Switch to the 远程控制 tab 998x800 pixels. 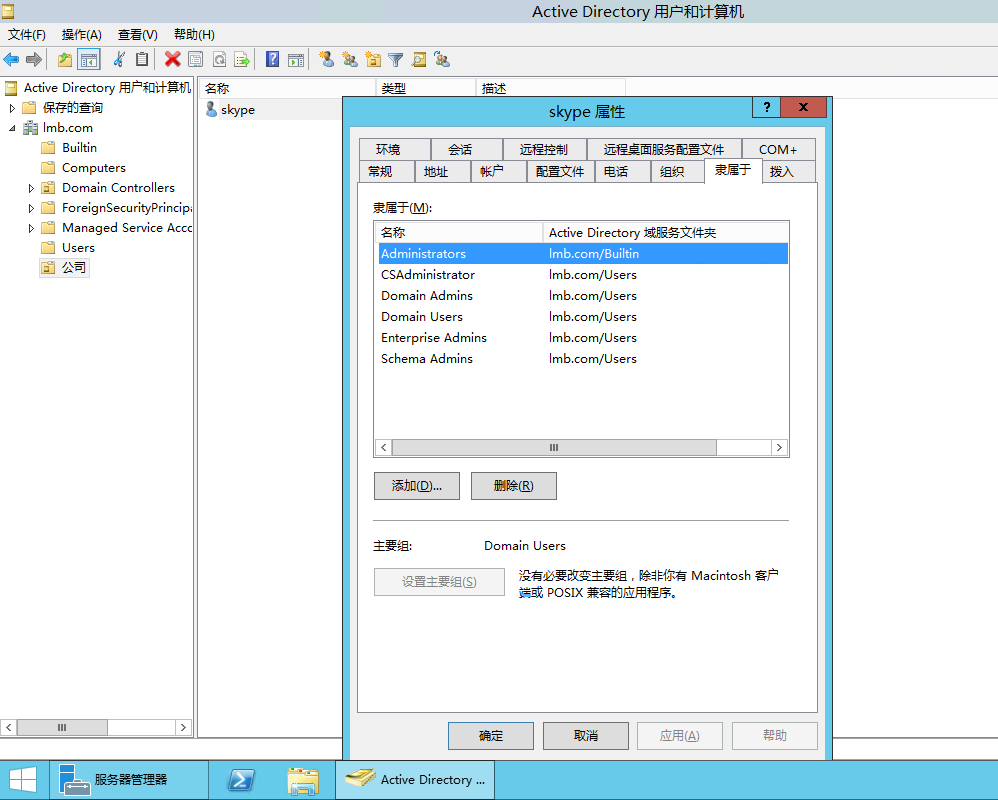[x=544, y=150]
